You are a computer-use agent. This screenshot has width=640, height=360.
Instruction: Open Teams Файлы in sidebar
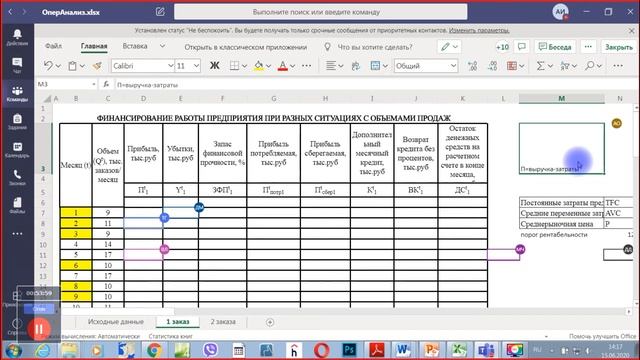tap(17, 205)
